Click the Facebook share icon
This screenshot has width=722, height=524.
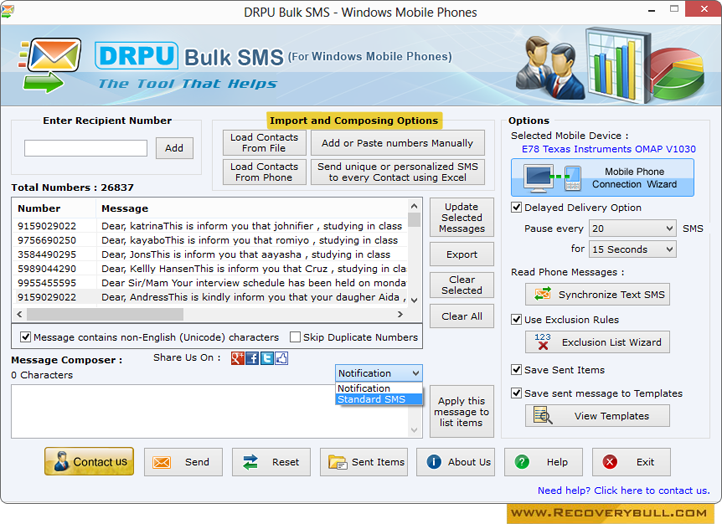(x=252, y=358)
